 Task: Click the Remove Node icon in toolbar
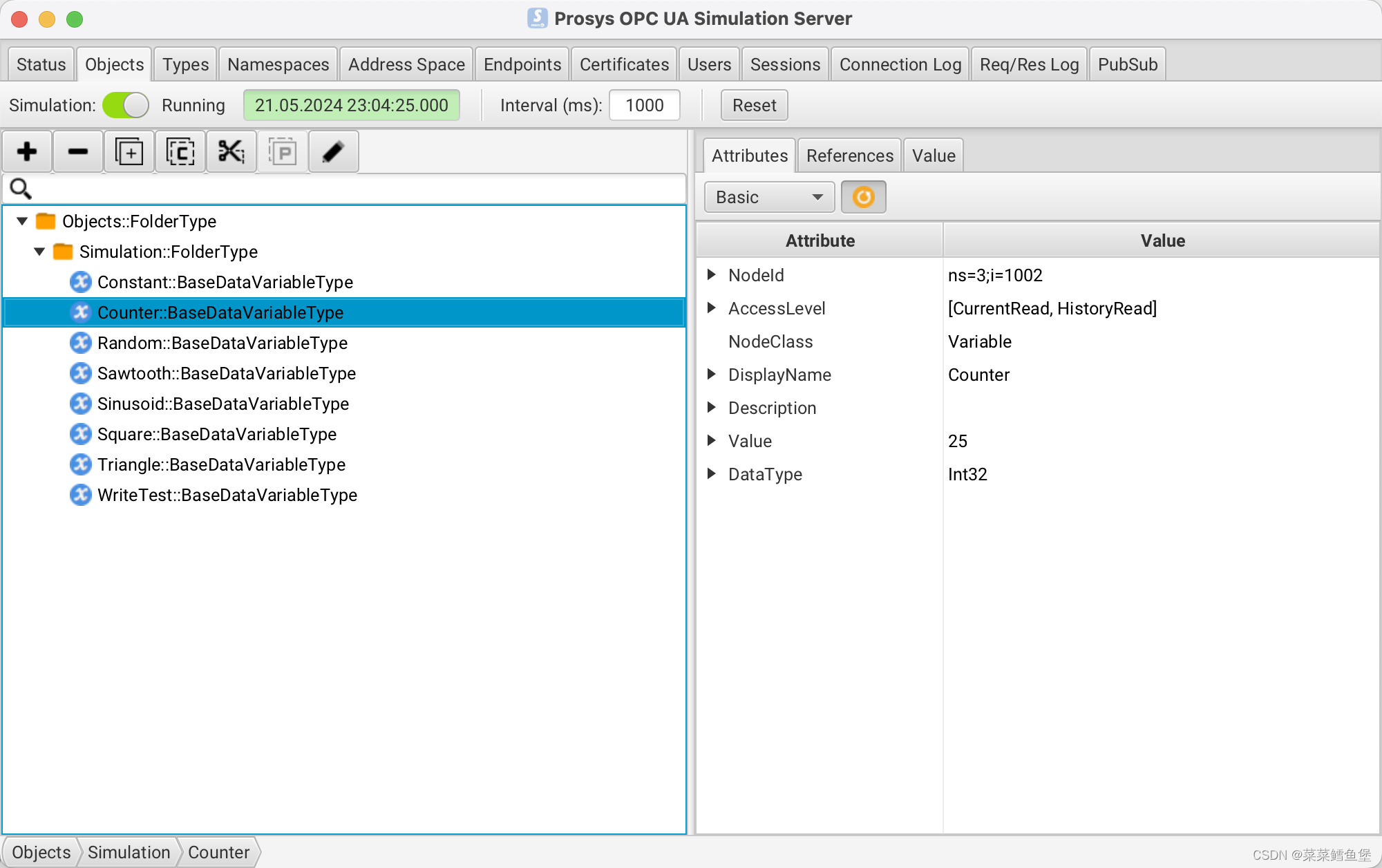pos(77,153)
